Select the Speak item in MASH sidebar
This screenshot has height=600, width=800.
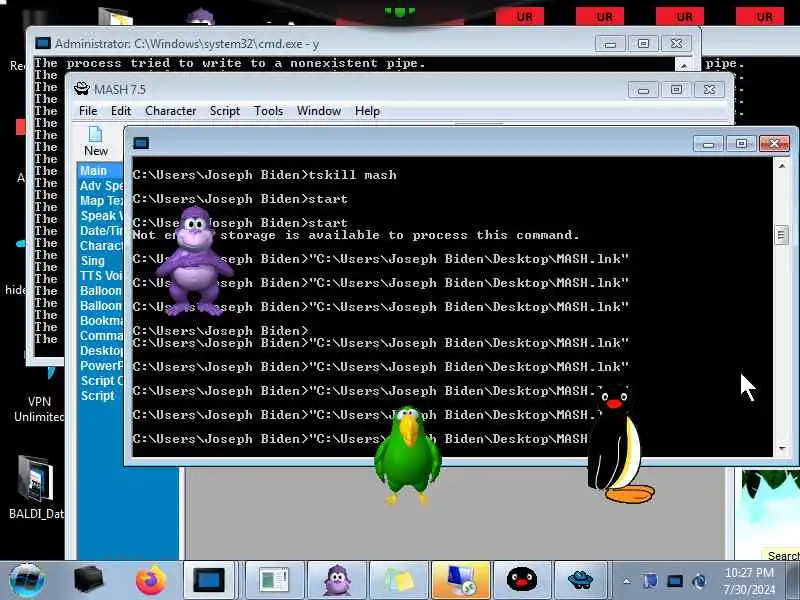click(101, 216)
